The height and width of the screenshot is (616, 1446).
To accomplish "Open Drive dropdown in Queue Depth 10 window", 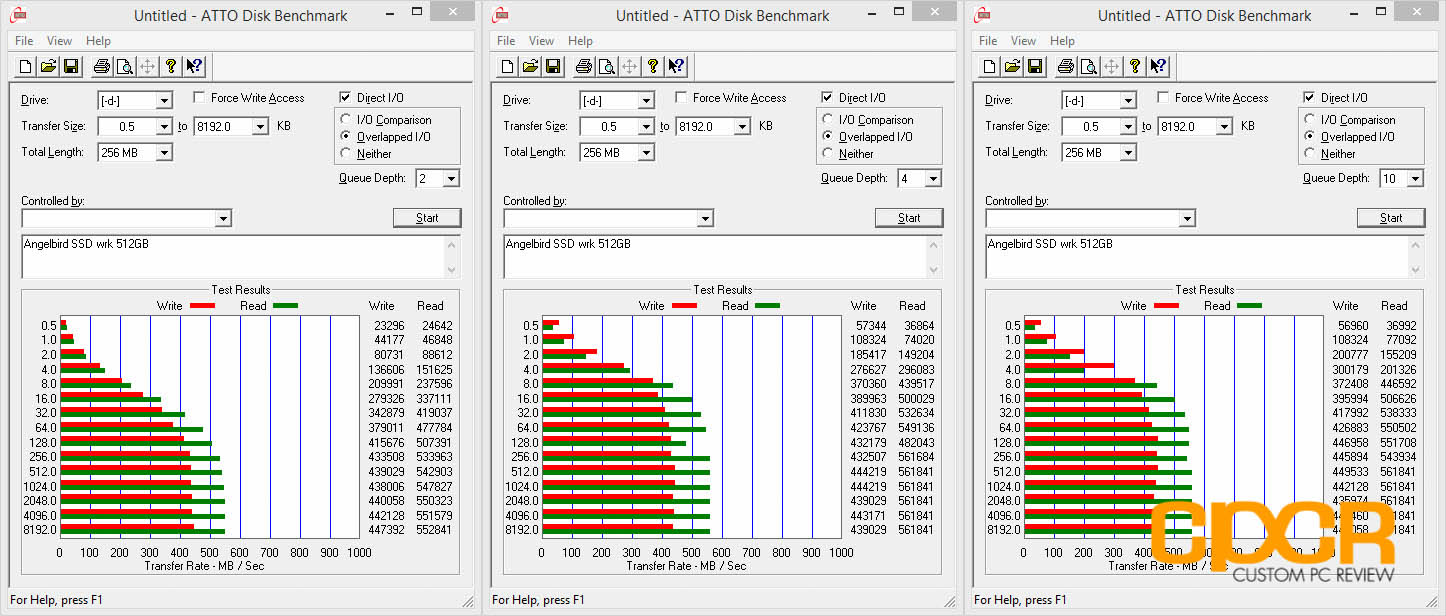I will coord(1128,100).
